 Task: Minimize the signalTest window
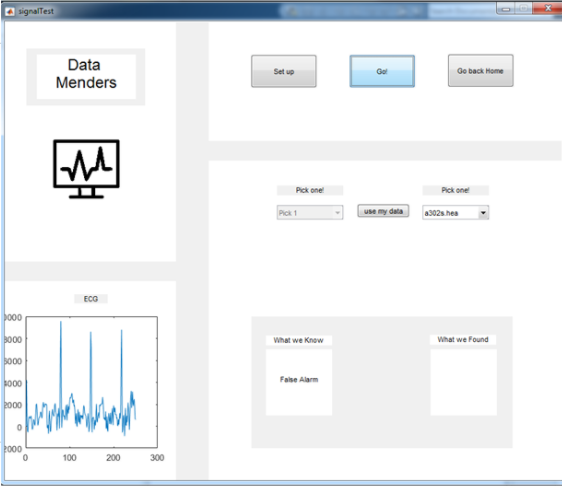click(506, 9)
